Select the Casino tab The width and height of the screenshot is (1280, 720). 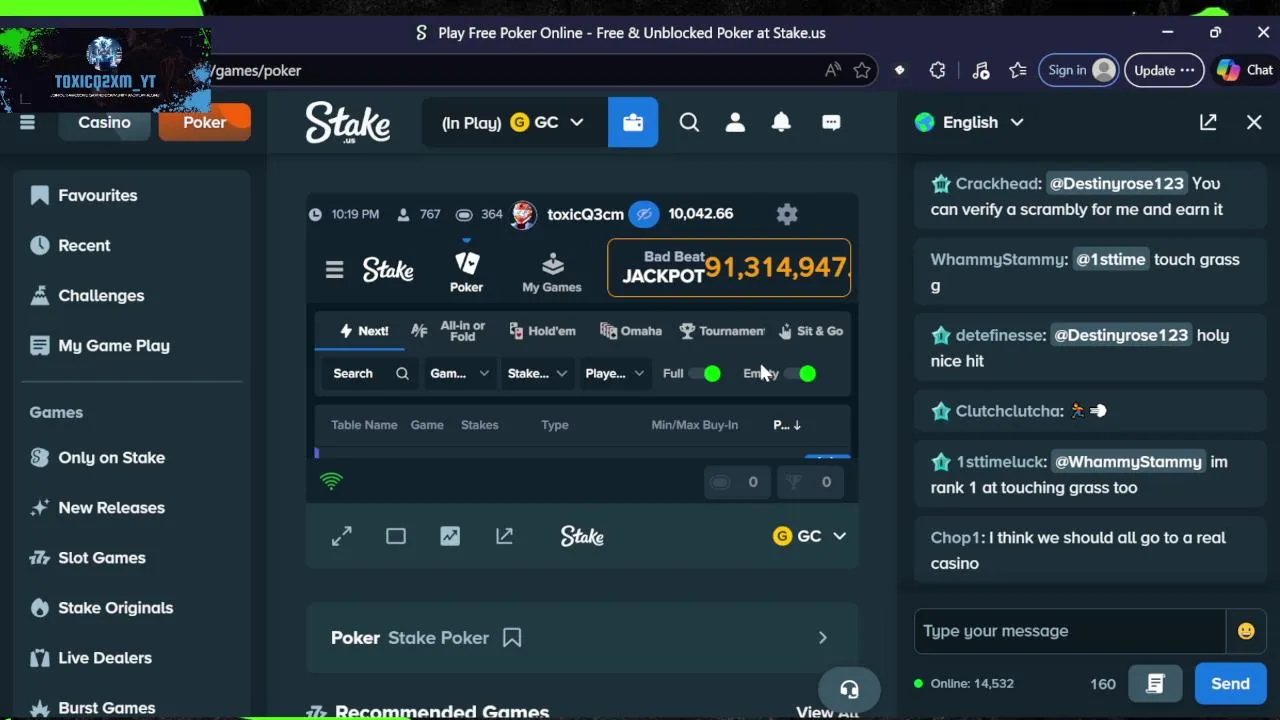click(x=104, y=122)
